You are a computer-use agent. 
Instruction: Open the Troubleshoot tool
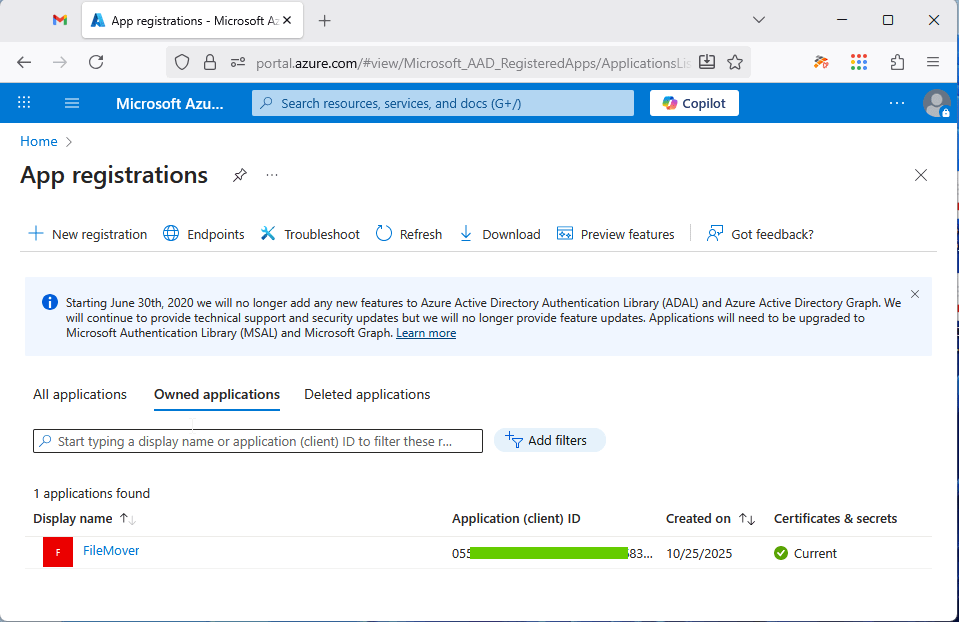pyautogui.click(x=309, y=233)
